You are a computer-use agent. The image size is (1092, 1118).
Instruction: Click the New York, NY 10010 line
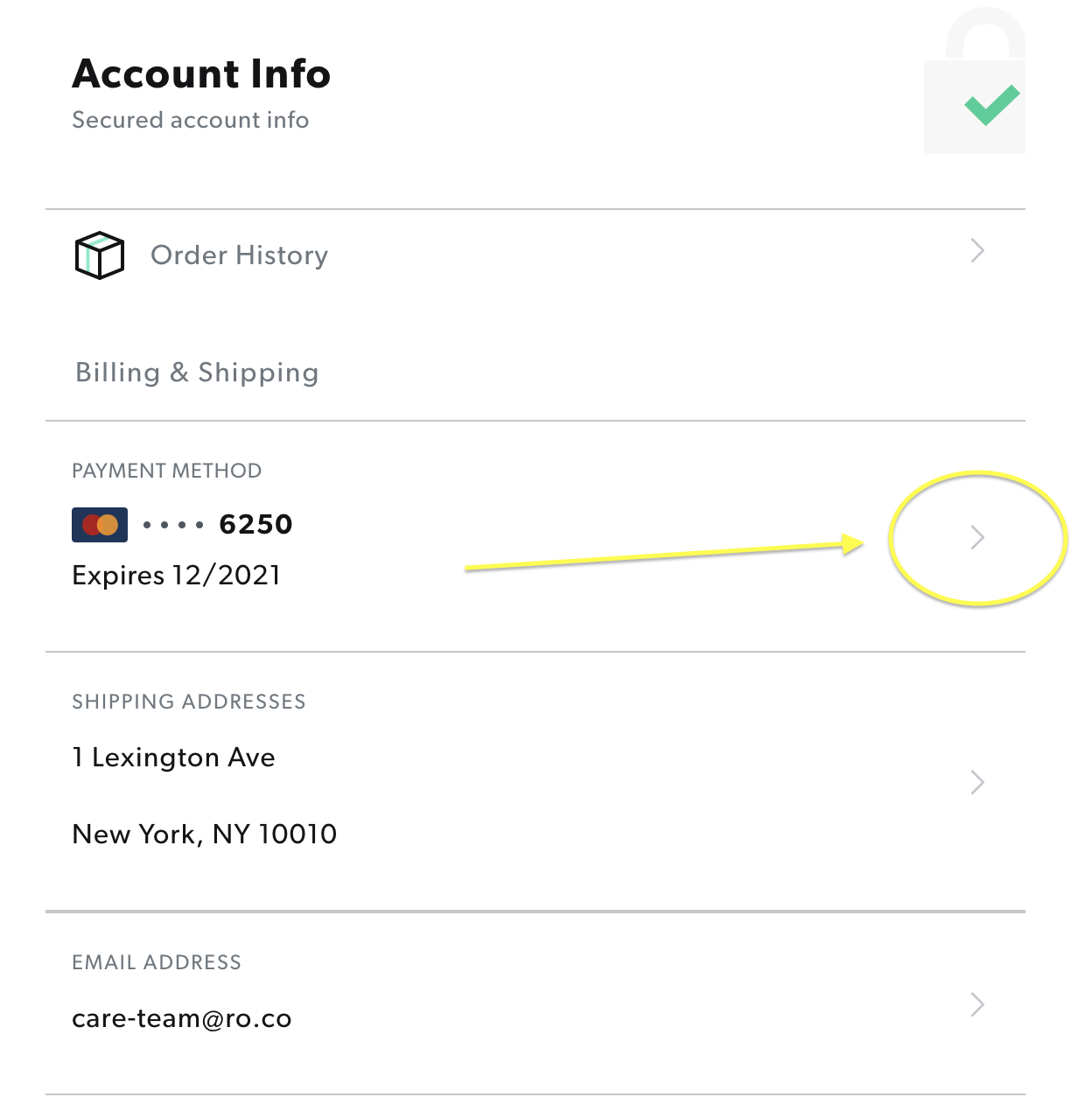(x=204, y=835)
